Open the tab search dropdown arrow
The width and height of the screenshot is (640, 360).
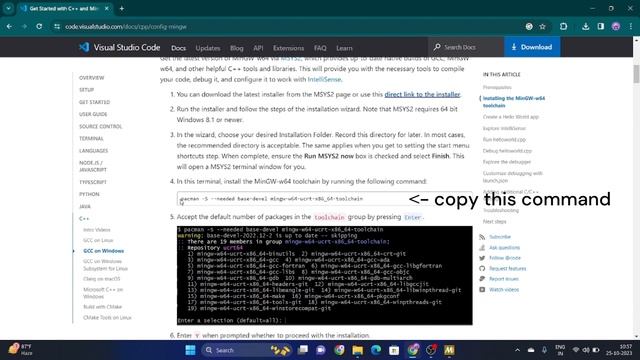click(8, 8)
